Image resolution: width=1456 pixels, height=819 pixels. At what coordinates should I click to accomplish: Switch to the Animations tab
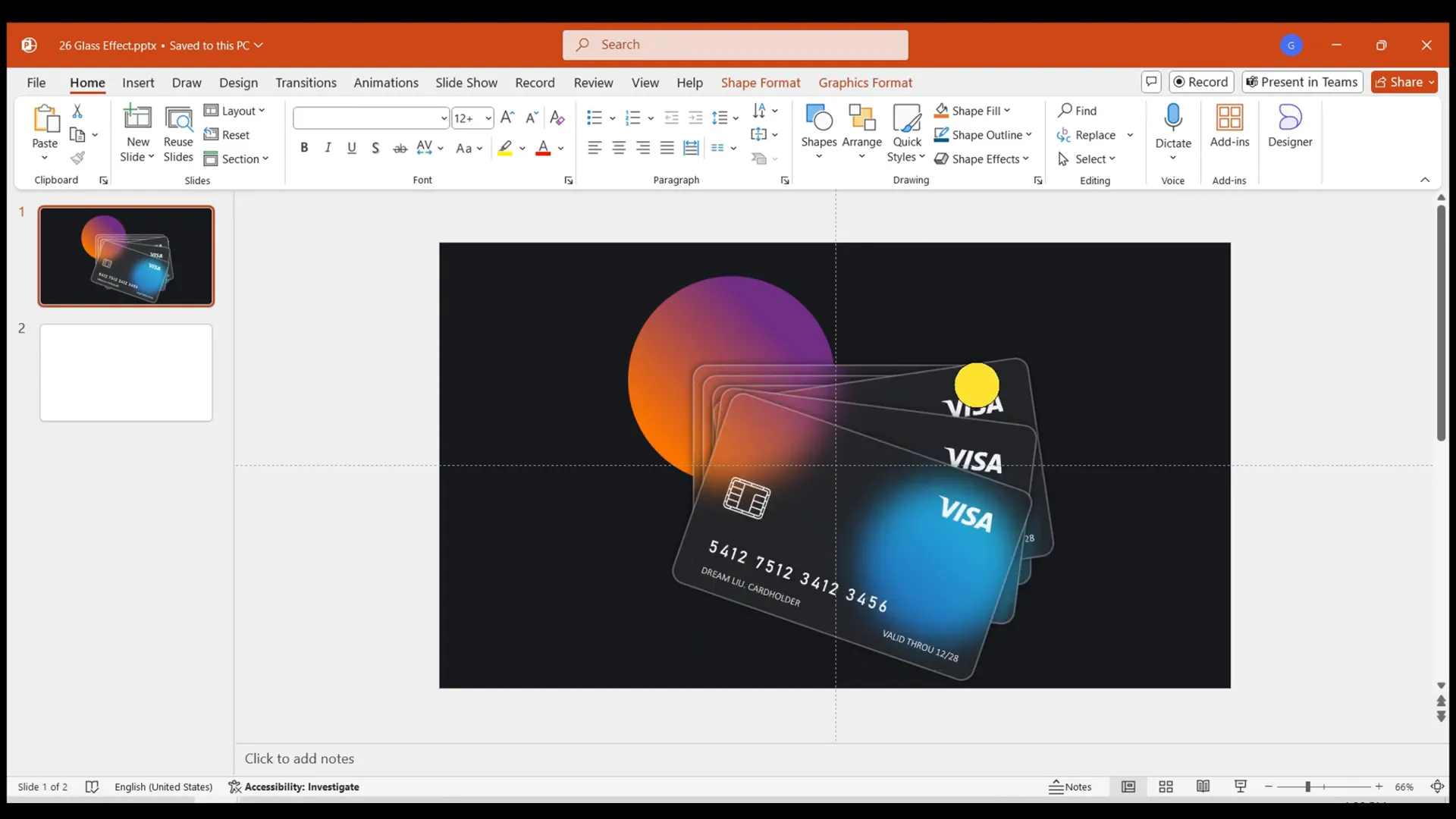pos(386,83)
